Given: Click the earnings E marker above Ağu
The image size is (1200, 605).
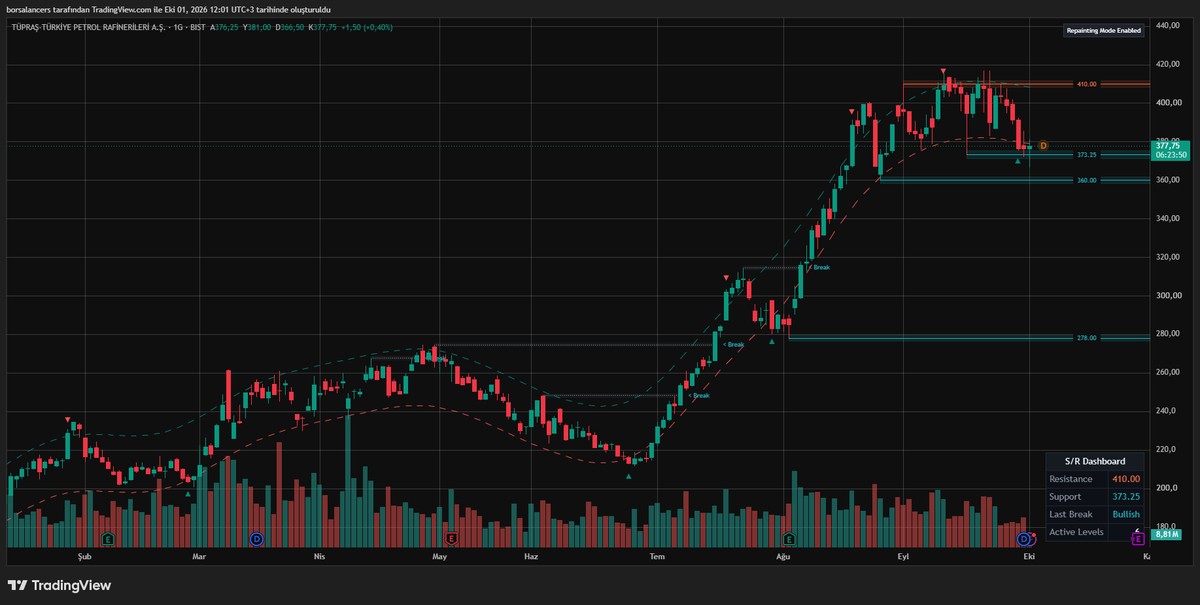Looking at the screenshot, I should pyautogui.click(x=790, y=538).
